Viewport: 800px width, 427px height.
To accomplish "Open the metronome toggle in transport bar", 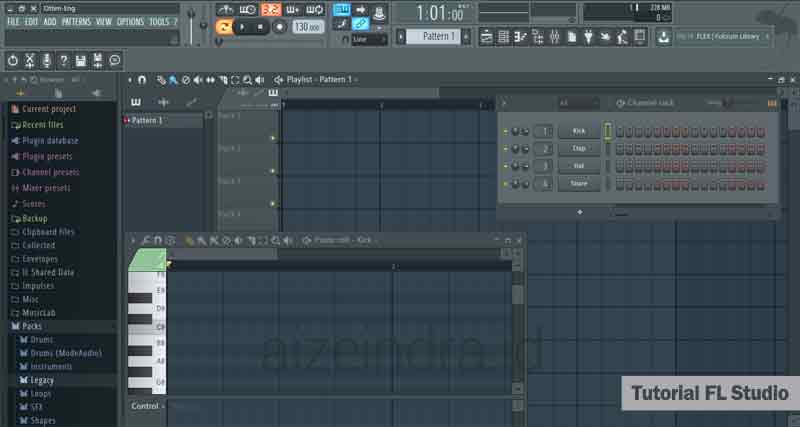I will 224,10.
